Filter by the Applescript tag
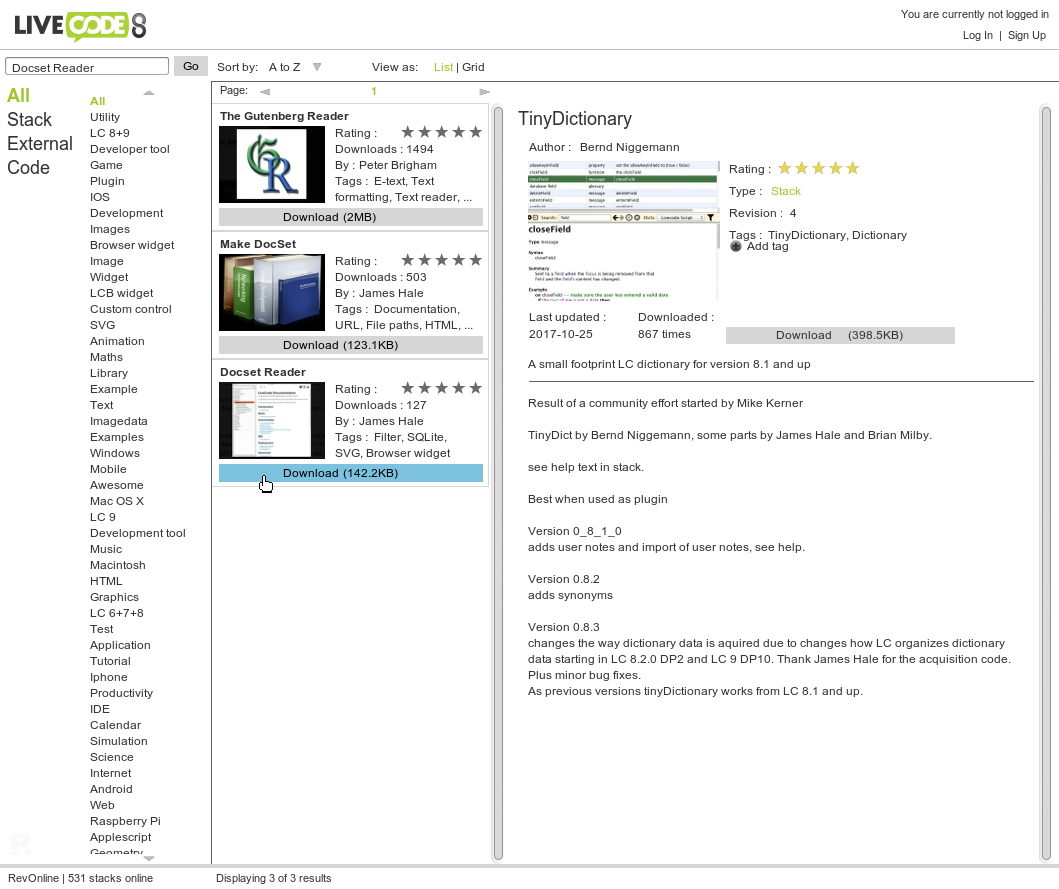The image size is (1059, 889). (x=120, y=837)
